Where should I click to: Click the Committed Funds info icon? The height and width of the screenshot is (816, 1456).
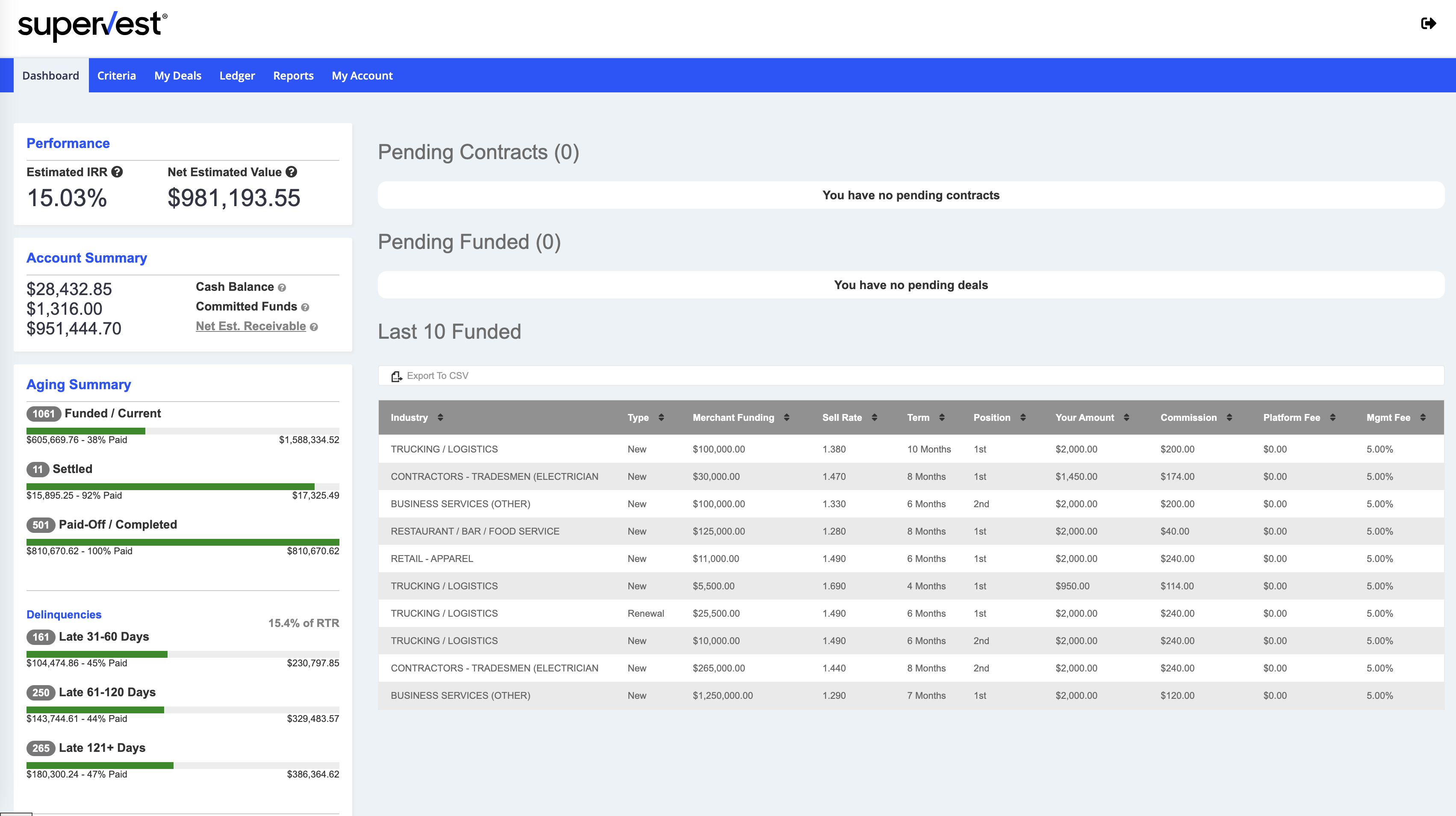click(x=305, y=307)
